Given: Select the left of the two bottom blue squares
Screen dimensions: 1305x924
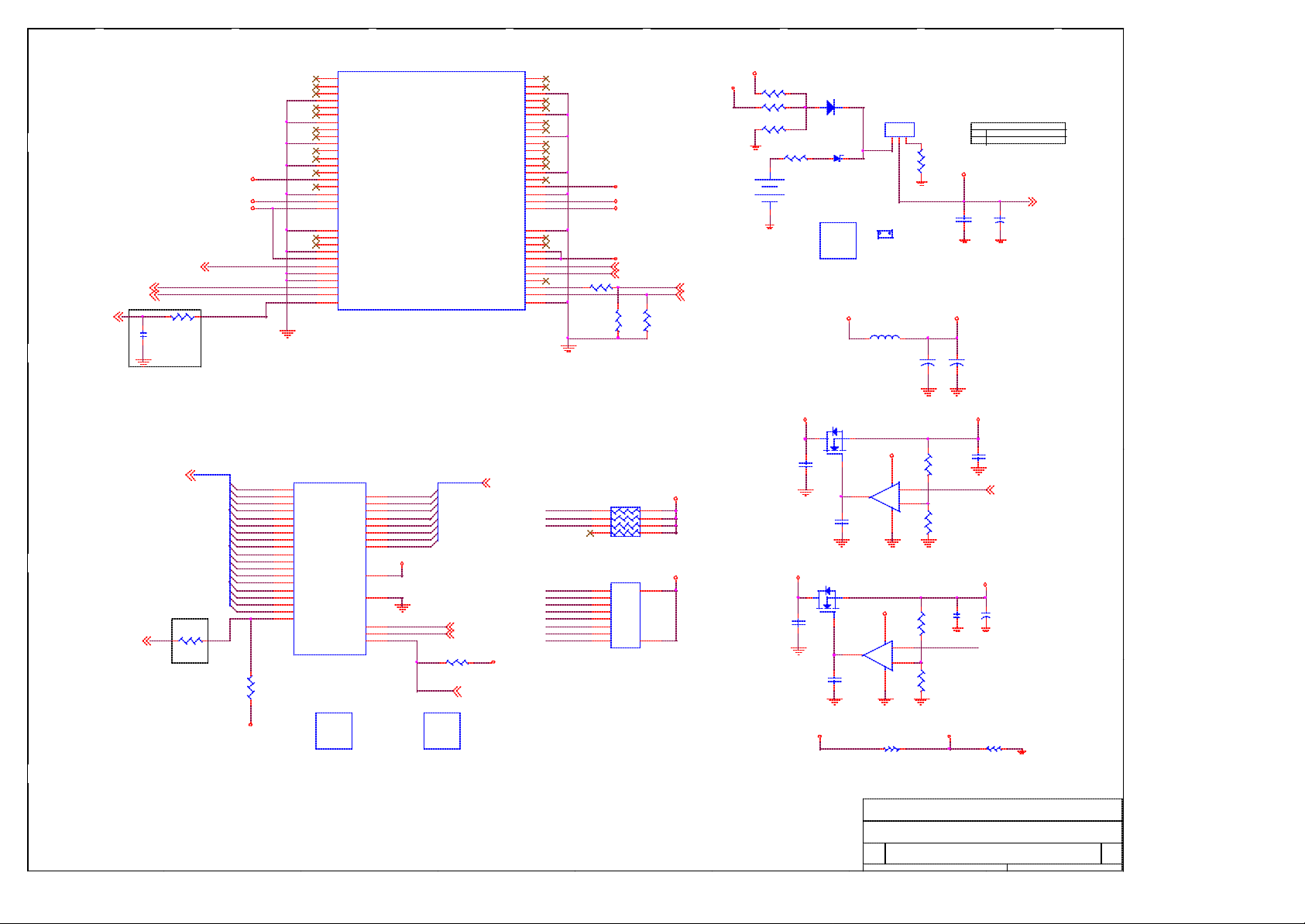Looking at the screenshot, I should (334, 731).
